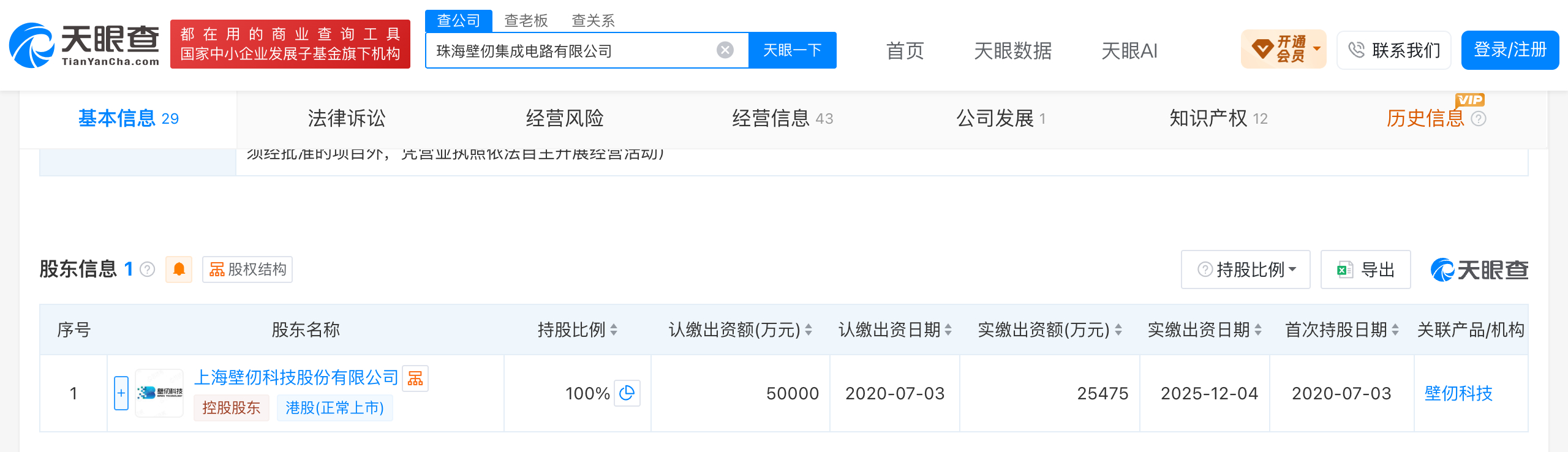The height and width of the screenshot is (452, 1568).
Task: Open the 知识产权 tab
Action: point(1219,119)
